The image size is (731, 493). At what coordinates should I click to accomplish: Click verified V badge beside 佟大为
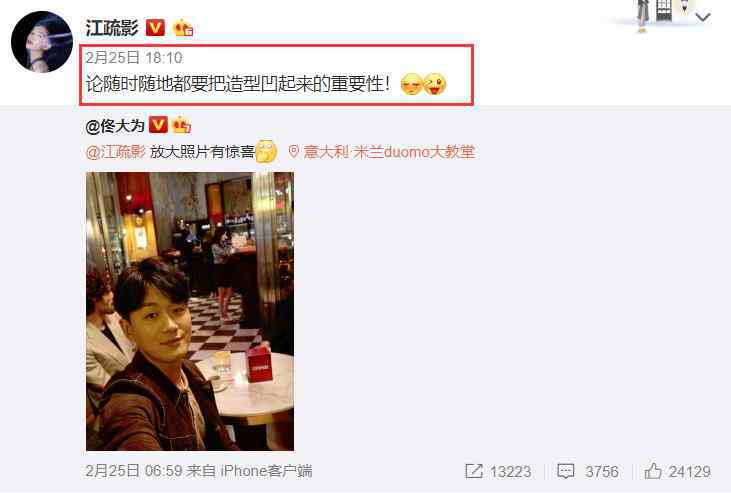point(158,125)
